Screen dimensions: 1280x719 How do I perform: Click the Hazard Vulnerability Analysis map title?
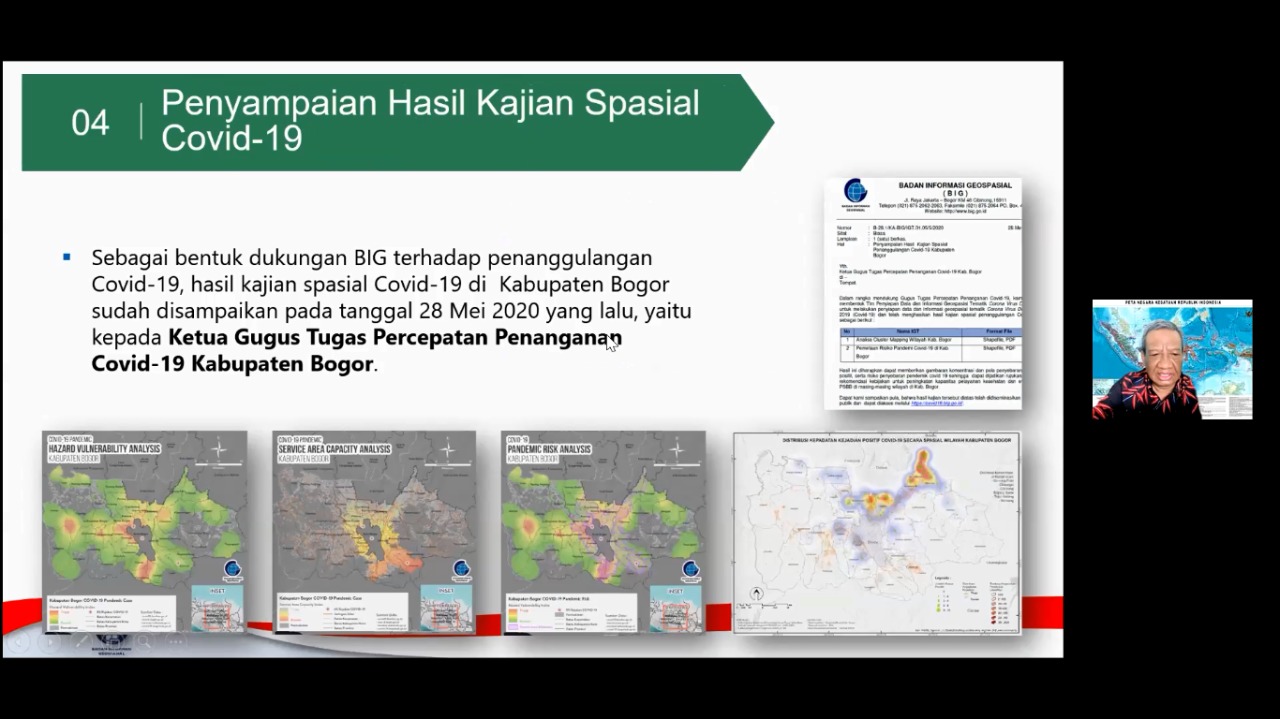coord(104,450)
